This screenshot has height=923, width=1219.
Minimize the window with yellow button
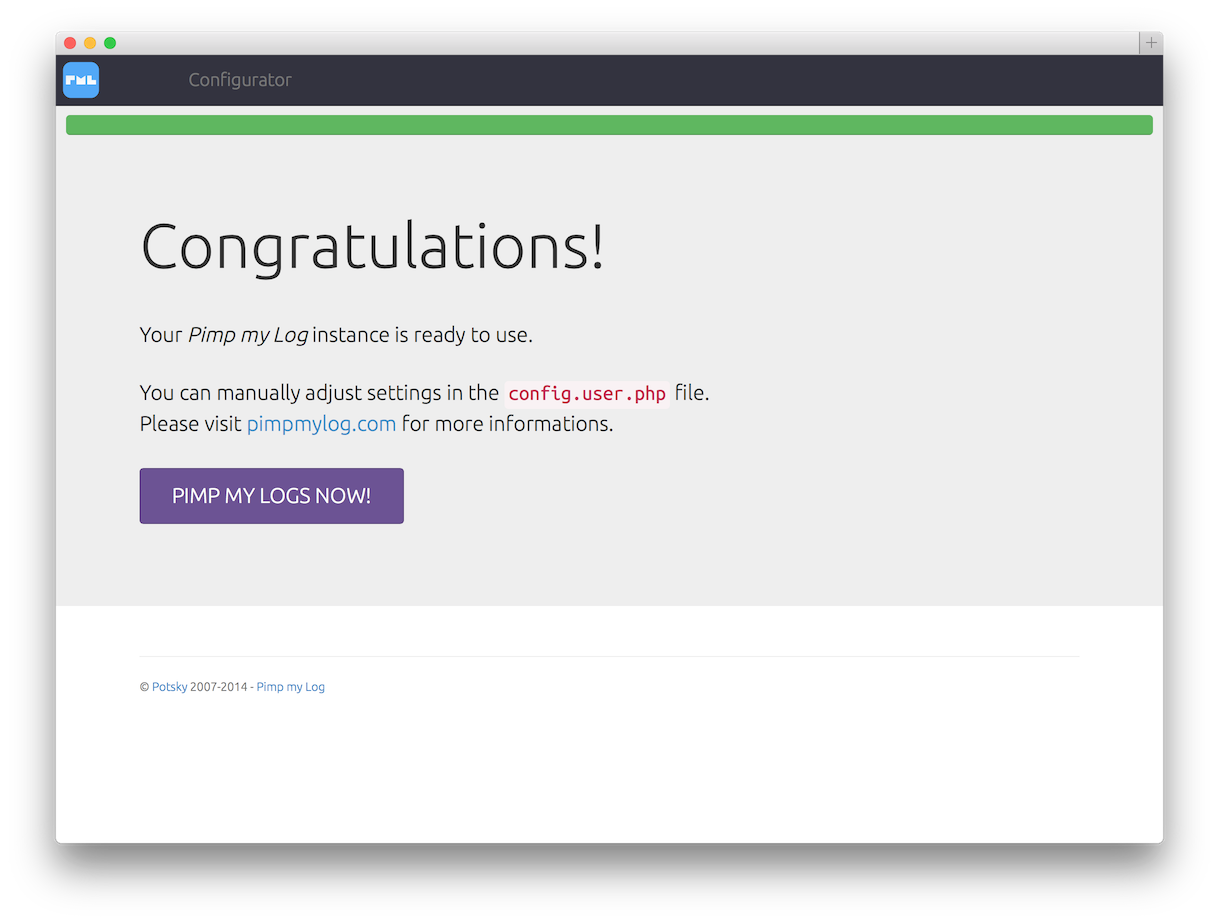(x=90, y=43)
